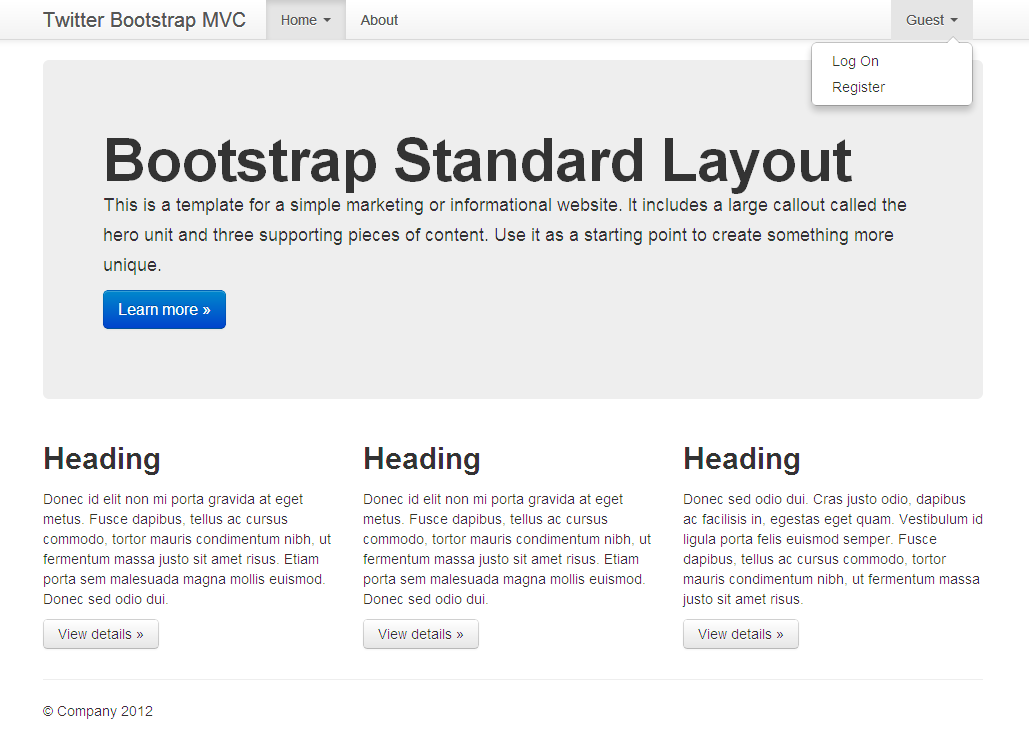The image size is (1029, 743).
Task: Select the About navigation item
Action: 378,19
